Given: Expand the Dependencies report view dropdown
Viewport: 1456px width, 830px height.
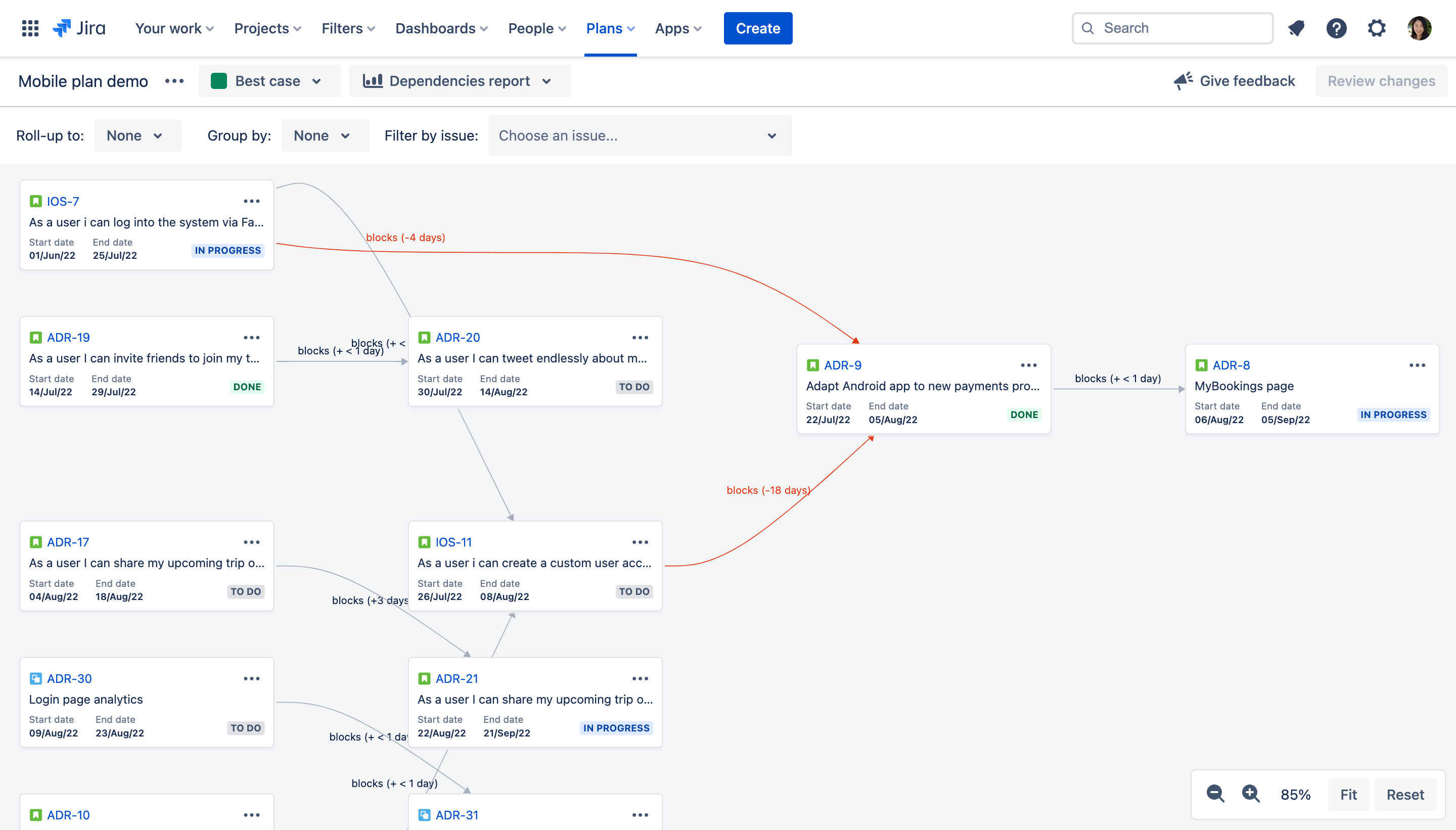Looking at the screenshot, I should click(459, 81).
